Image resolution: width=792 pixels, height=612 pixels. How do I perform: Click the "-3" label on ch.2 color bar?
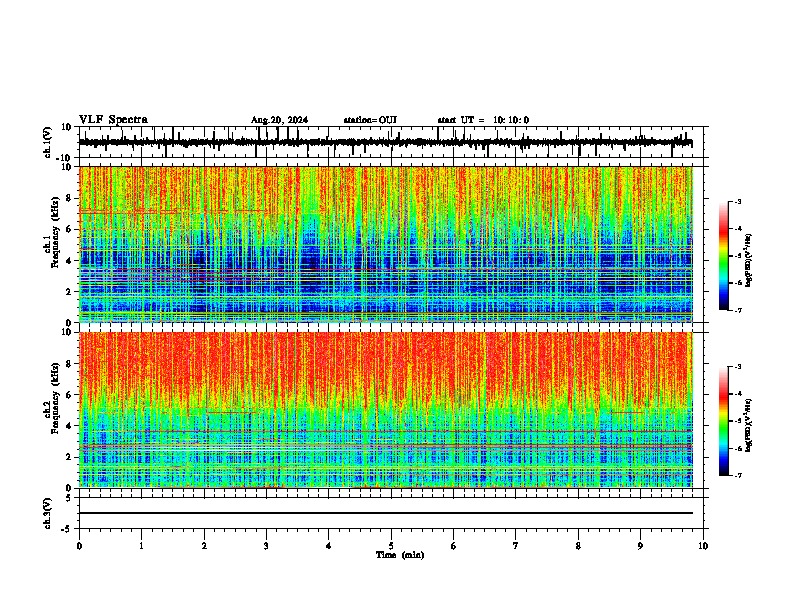pyautogui.click(x=738, y=367)
